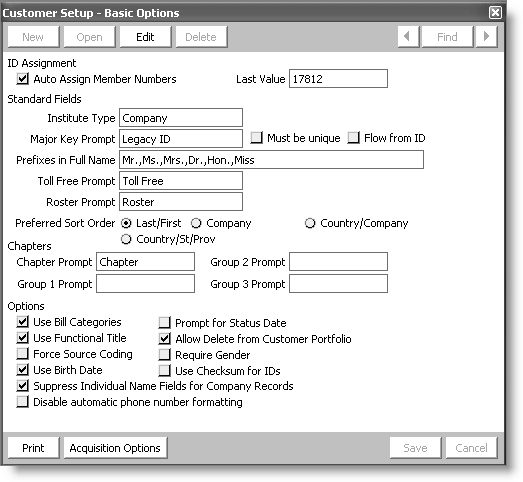Image resolution: width=523 pixels, height=482 pixels.
Task: Toggle Use Birth Date option
Action: pyautogui.click(x=22, y=370)
